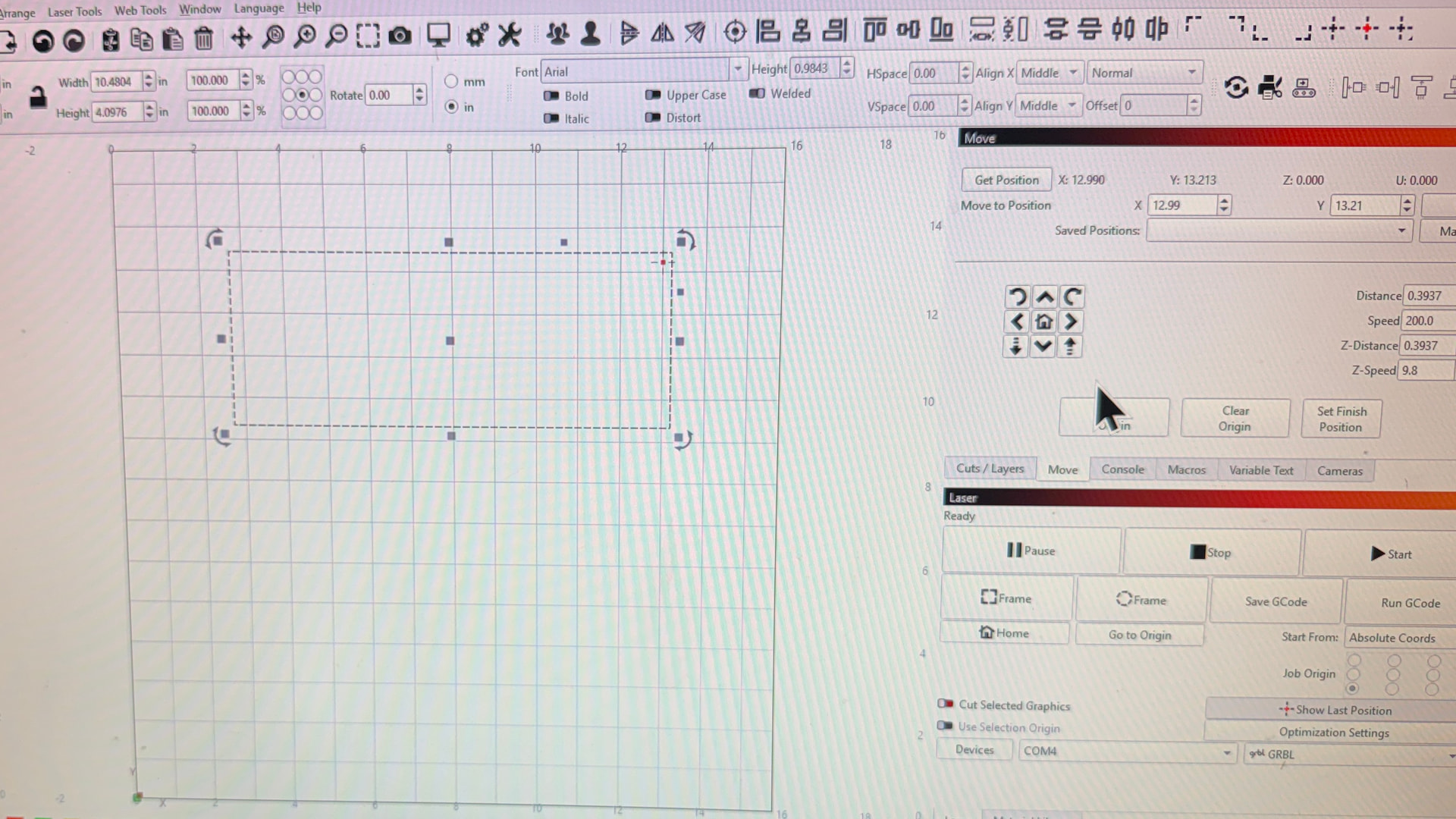
Task: Switch to the Cuts / Layers tab
Action: [x=990, y=469]
